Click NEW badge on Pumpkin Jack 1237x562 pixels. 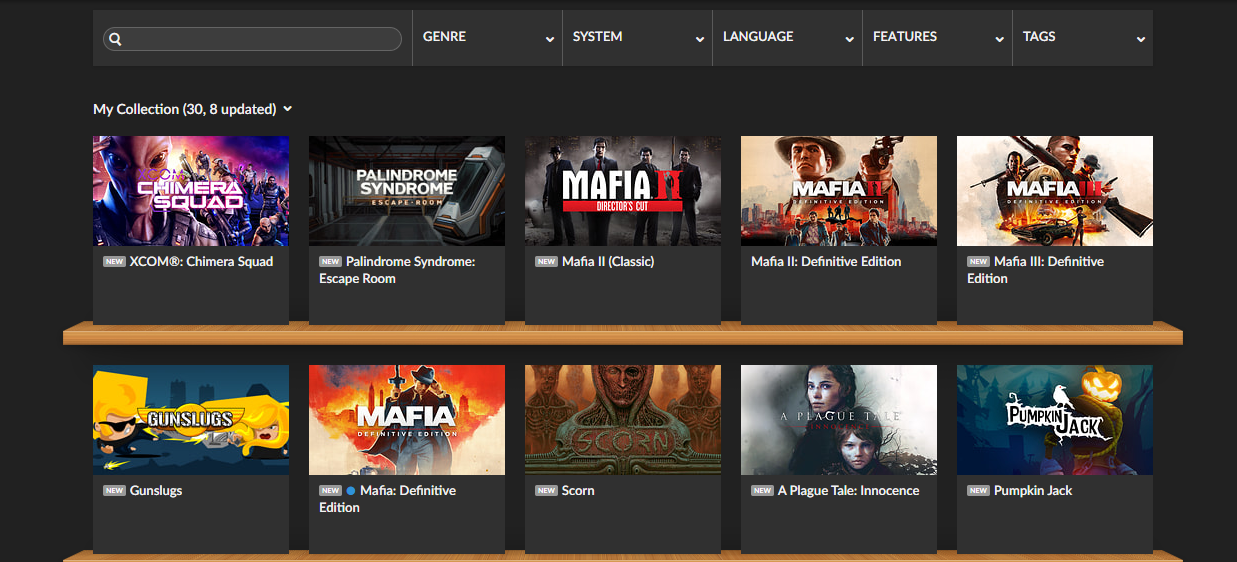point(978,491)
